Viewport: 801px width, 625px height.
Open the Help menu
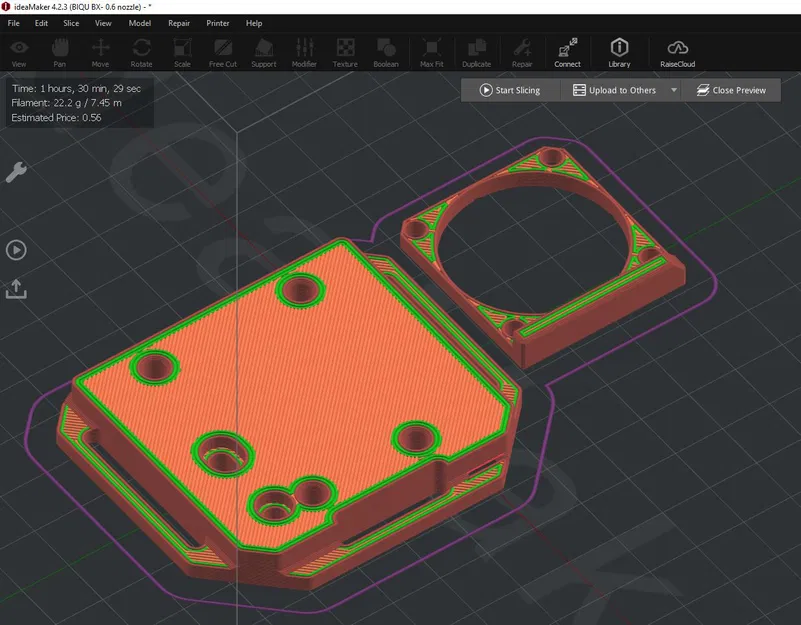click(254, 23)
